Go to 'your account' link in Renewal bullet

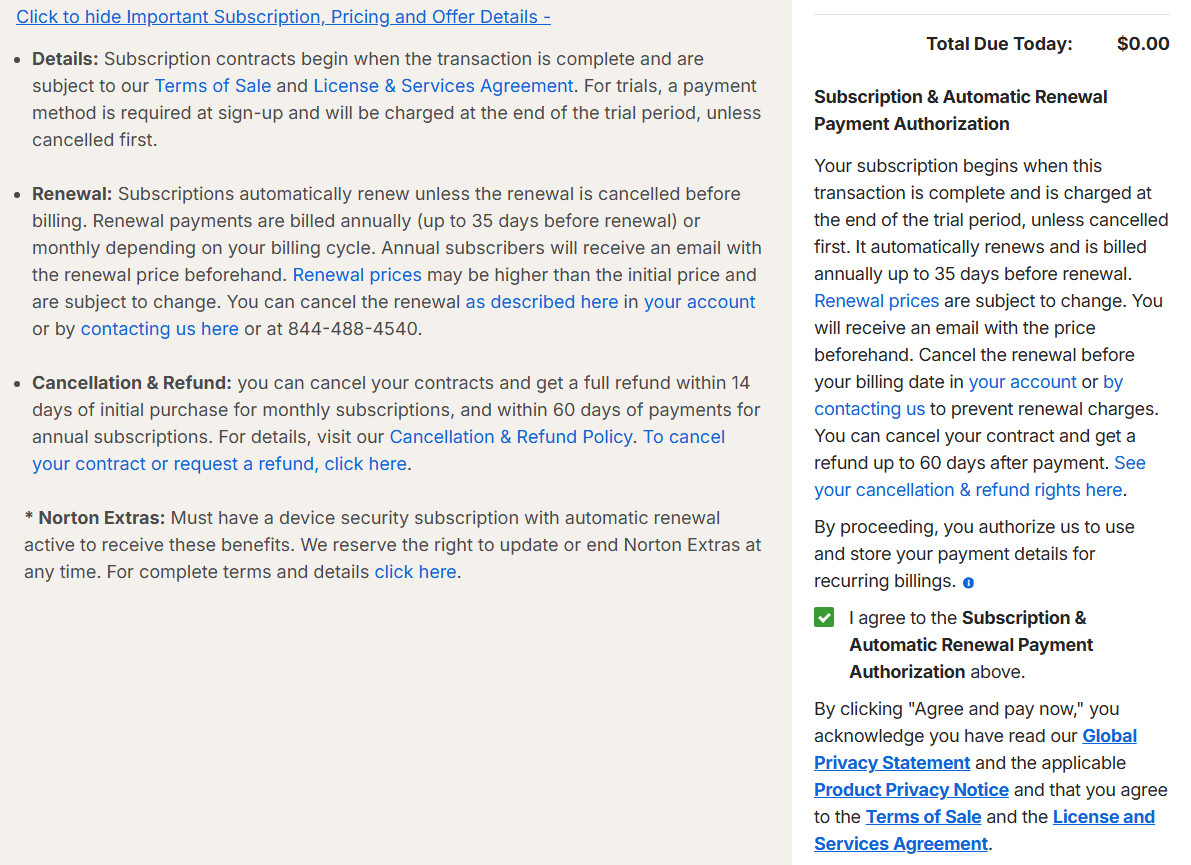[x=699, y=302]
